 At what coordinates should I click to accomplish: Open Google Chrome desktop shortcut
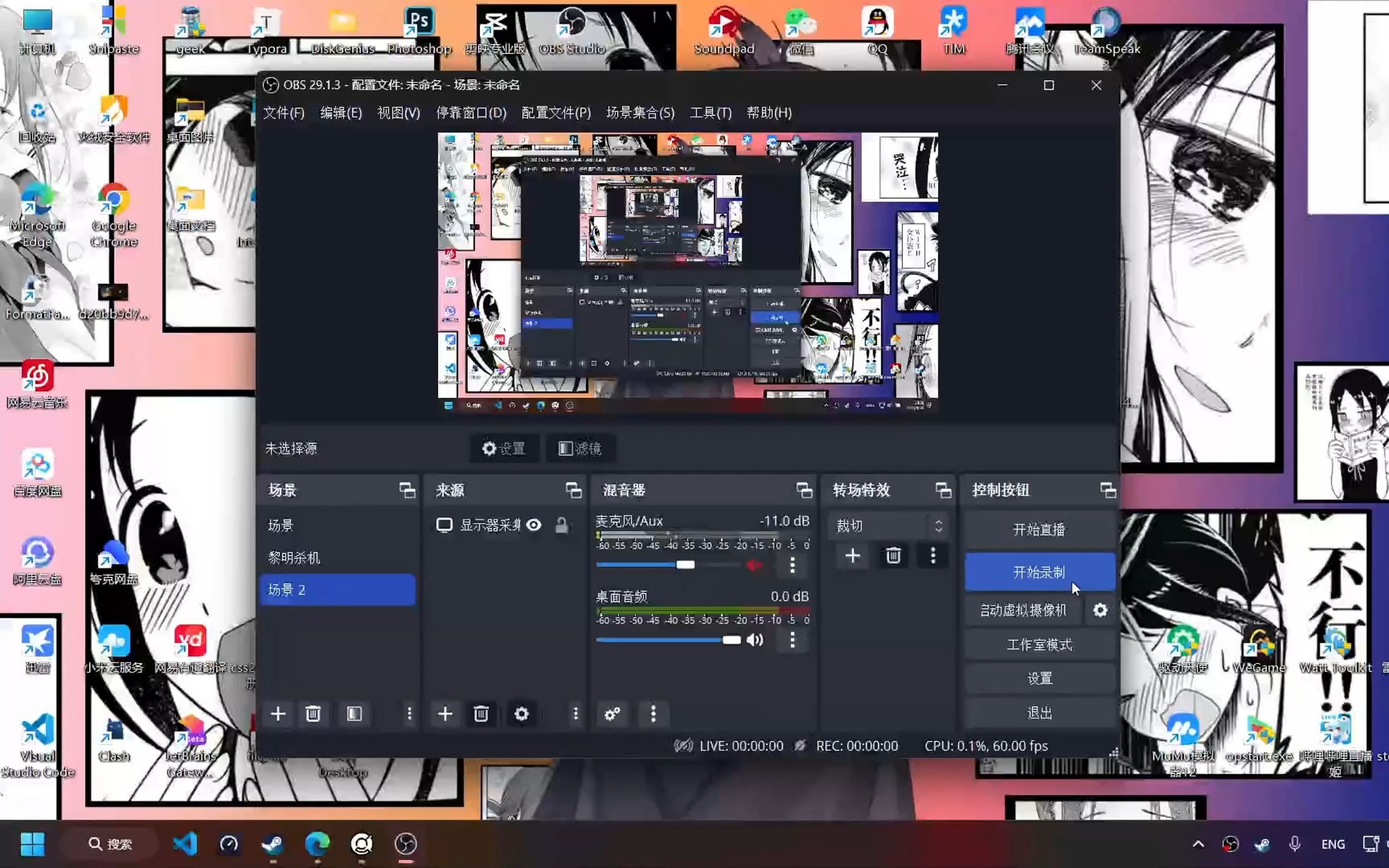click(113, 216)
